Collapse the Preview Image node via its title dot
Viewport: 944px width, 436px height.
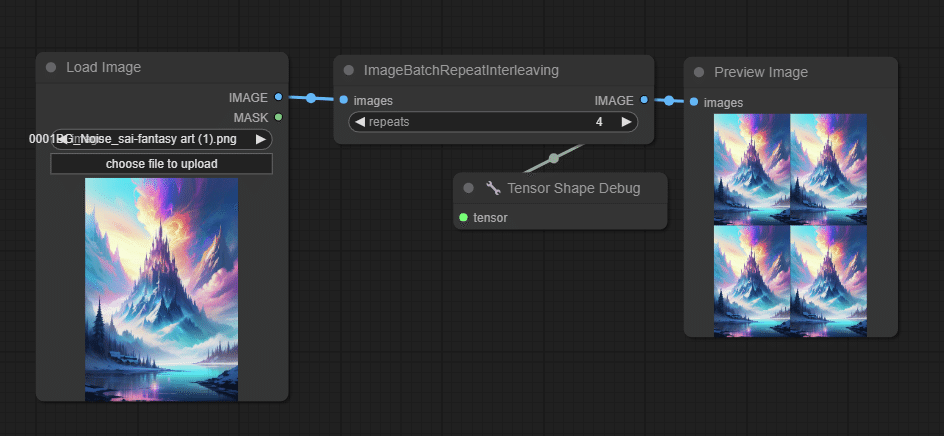(699, 72)
